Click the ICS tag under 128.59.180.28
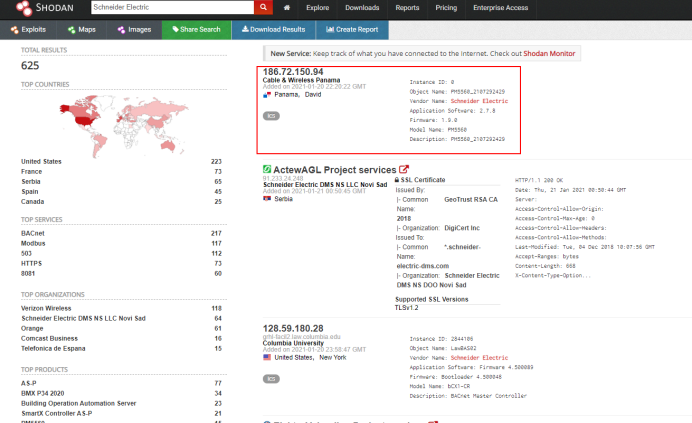The height and width of the screenshot is (423, 692). 271,379
